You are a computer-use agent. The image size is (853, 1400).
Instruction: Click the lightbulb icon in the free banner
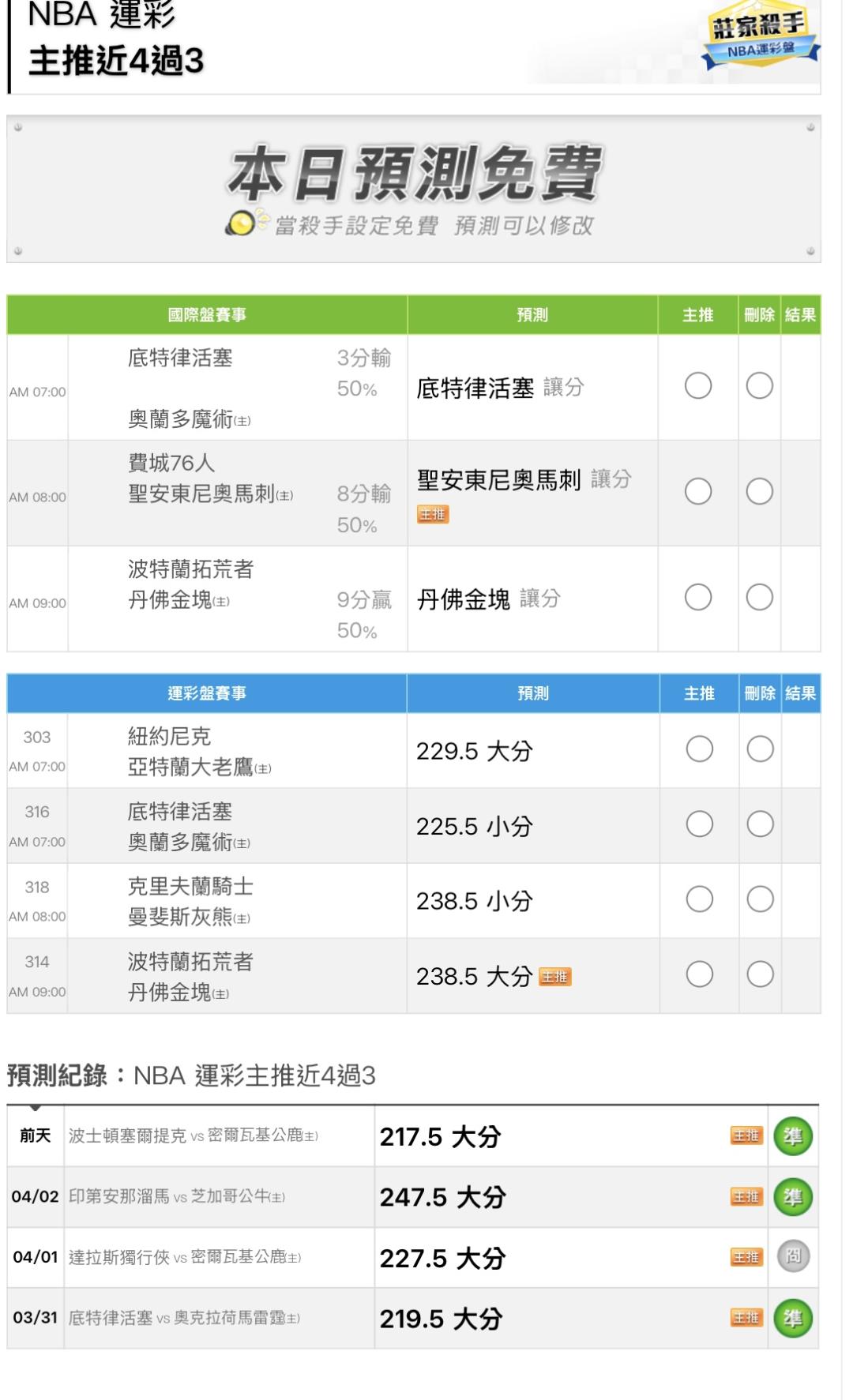pos(242,224)
